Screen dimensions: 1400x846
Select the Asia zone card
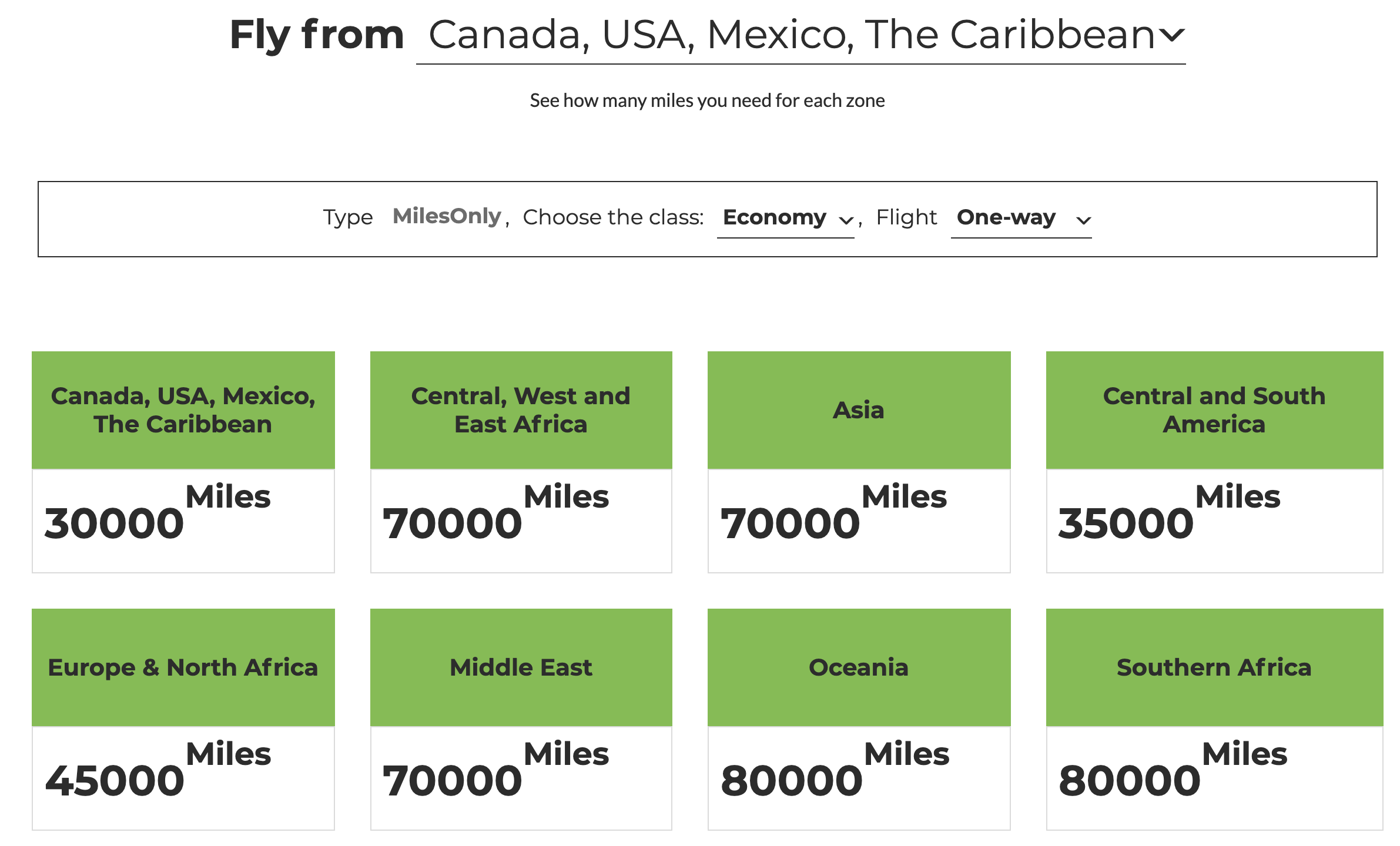pyautogui.click(x=859, y=410)
